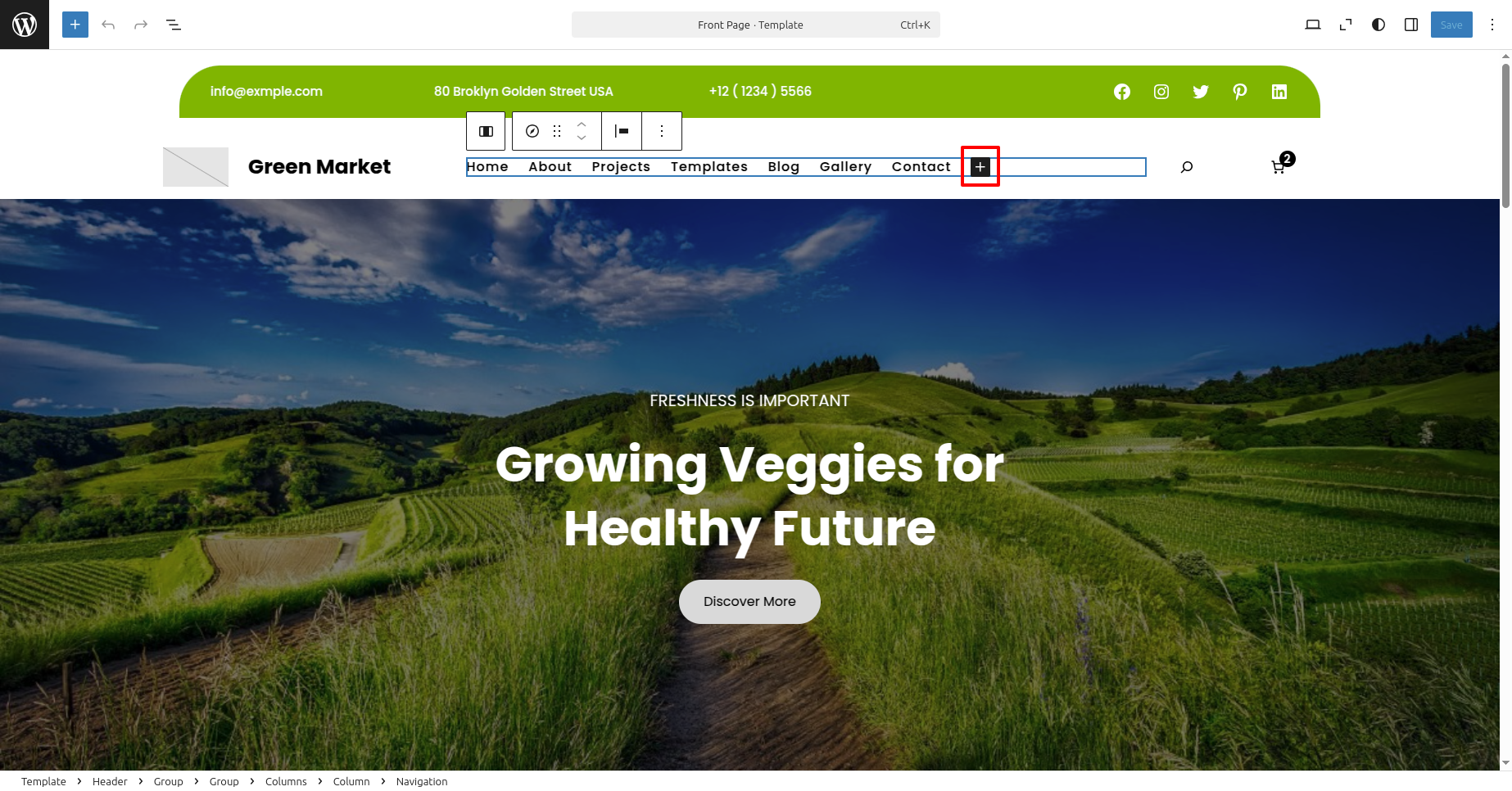Select the 80 Broklyn Golden Street address
The width and height of the screenshot is (1512, 791).
coord(523,92)
